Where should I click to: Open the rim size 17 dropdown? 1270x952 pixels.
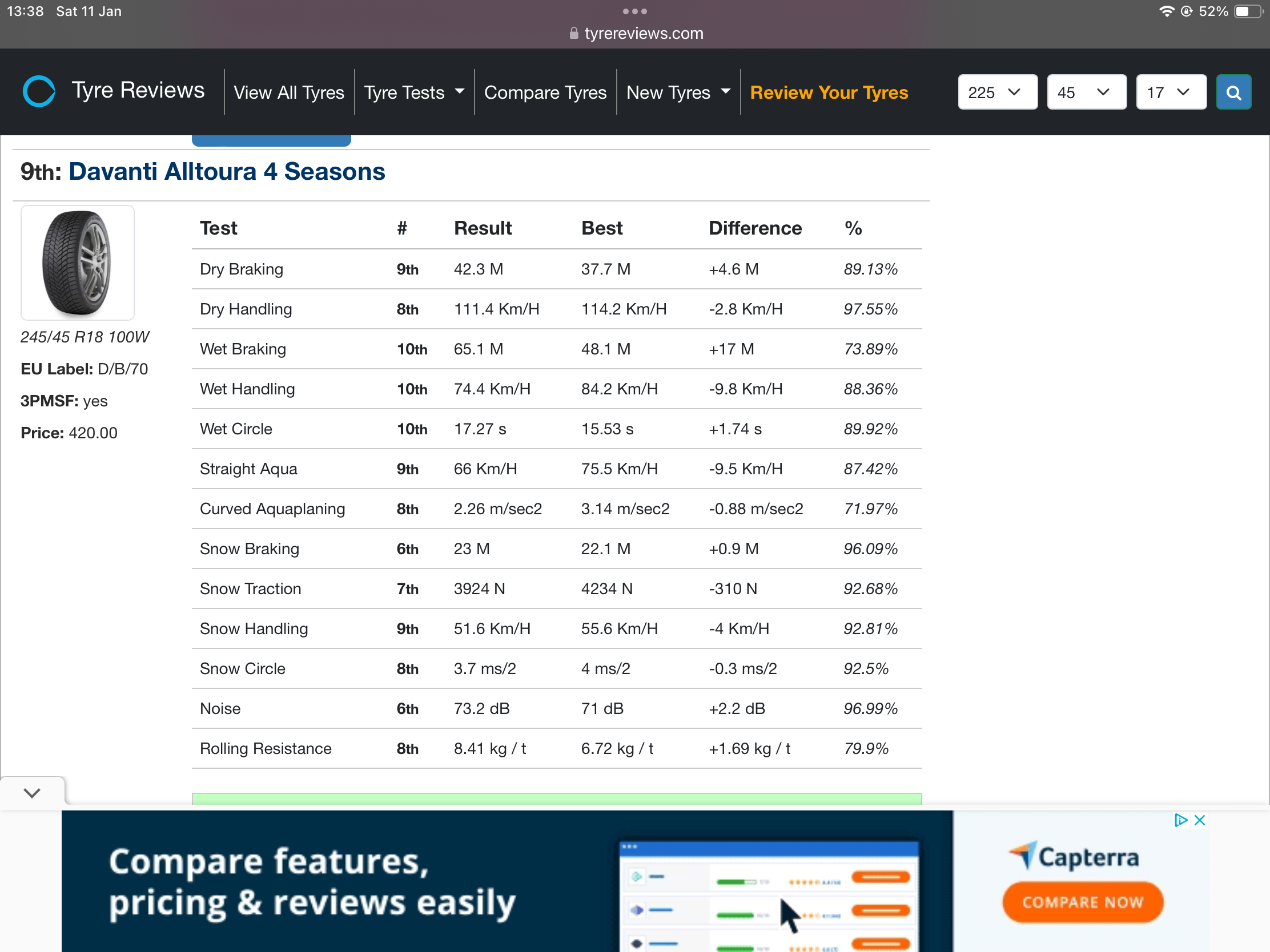(x=1171, y=92)
